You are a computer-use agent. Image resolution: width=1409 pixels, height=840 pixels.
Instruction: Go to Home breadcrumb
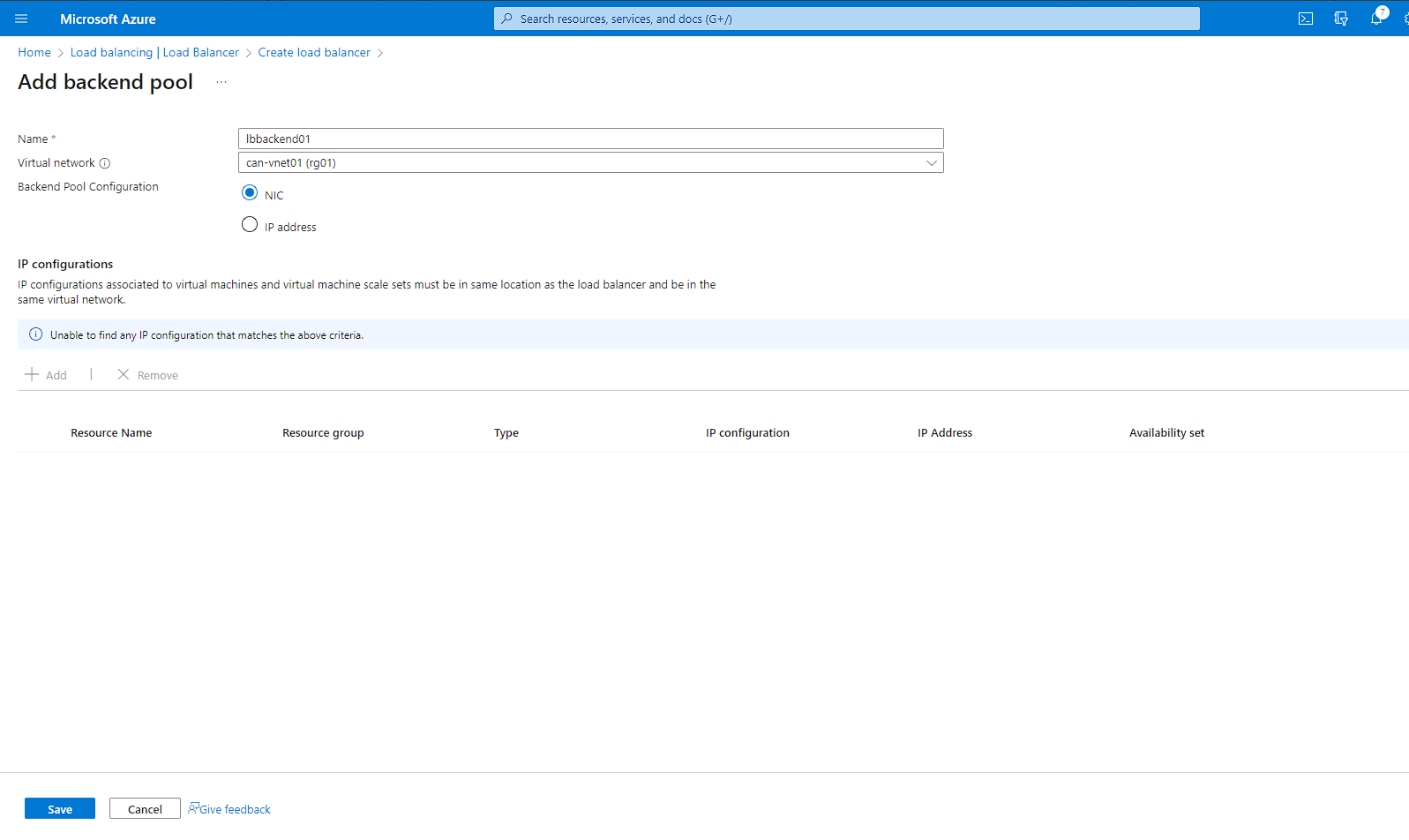pyautogui.click(x=34, y=53)
